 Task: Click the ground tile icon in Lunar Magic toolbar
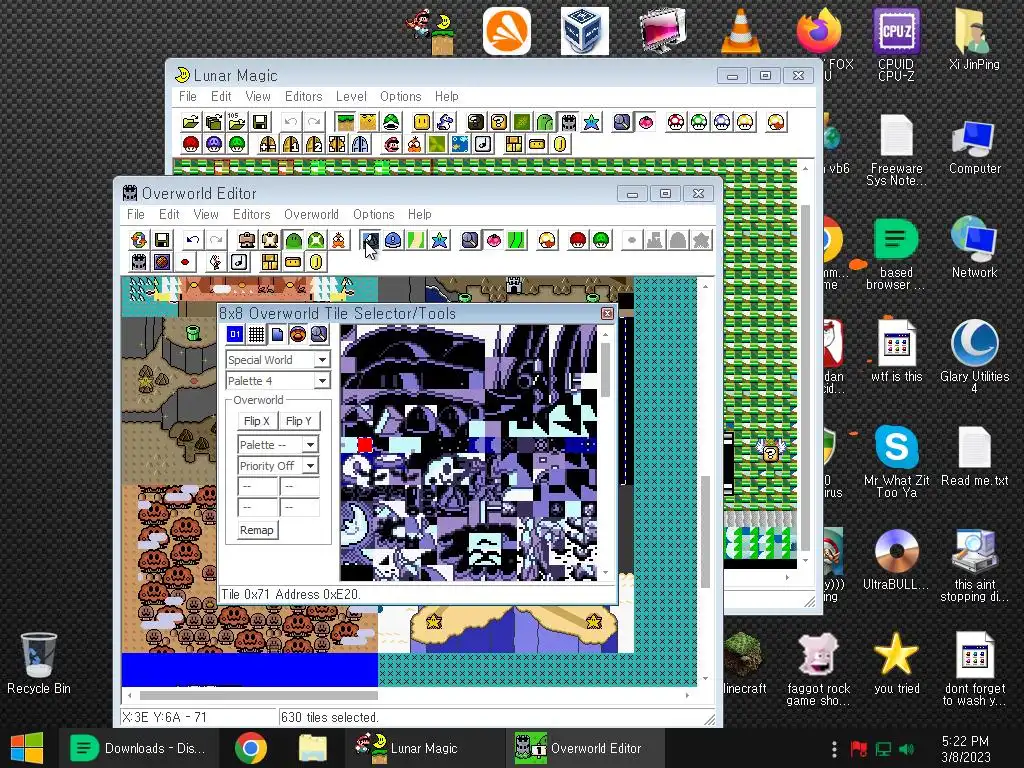345,122
